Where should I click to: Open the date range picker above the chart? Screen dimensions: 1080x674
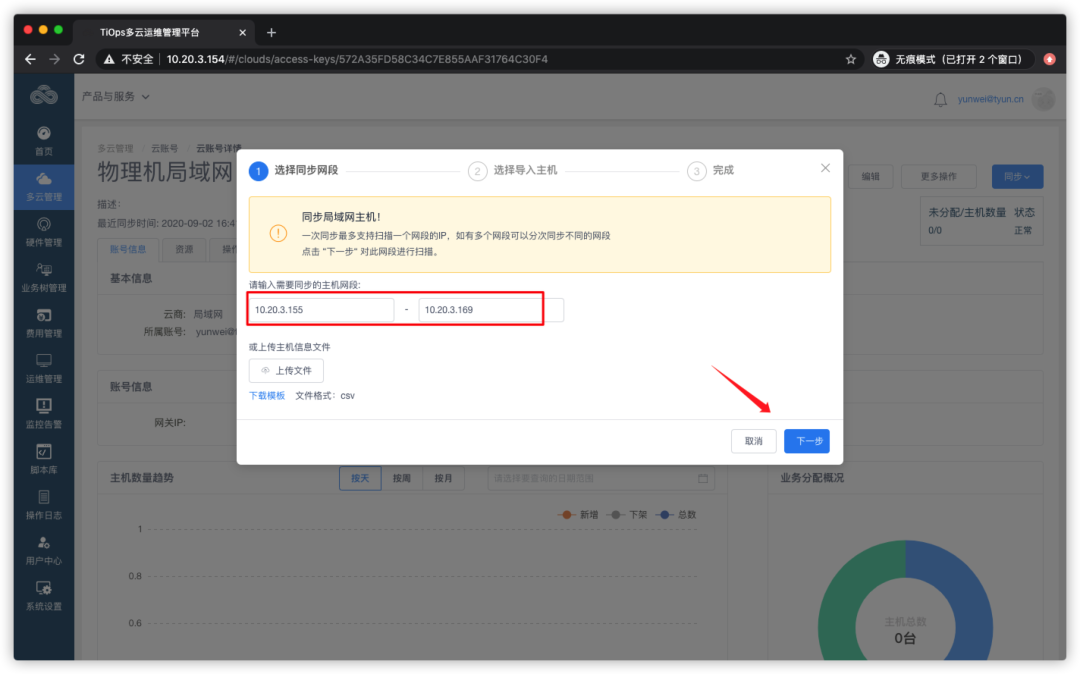point(600,478)
